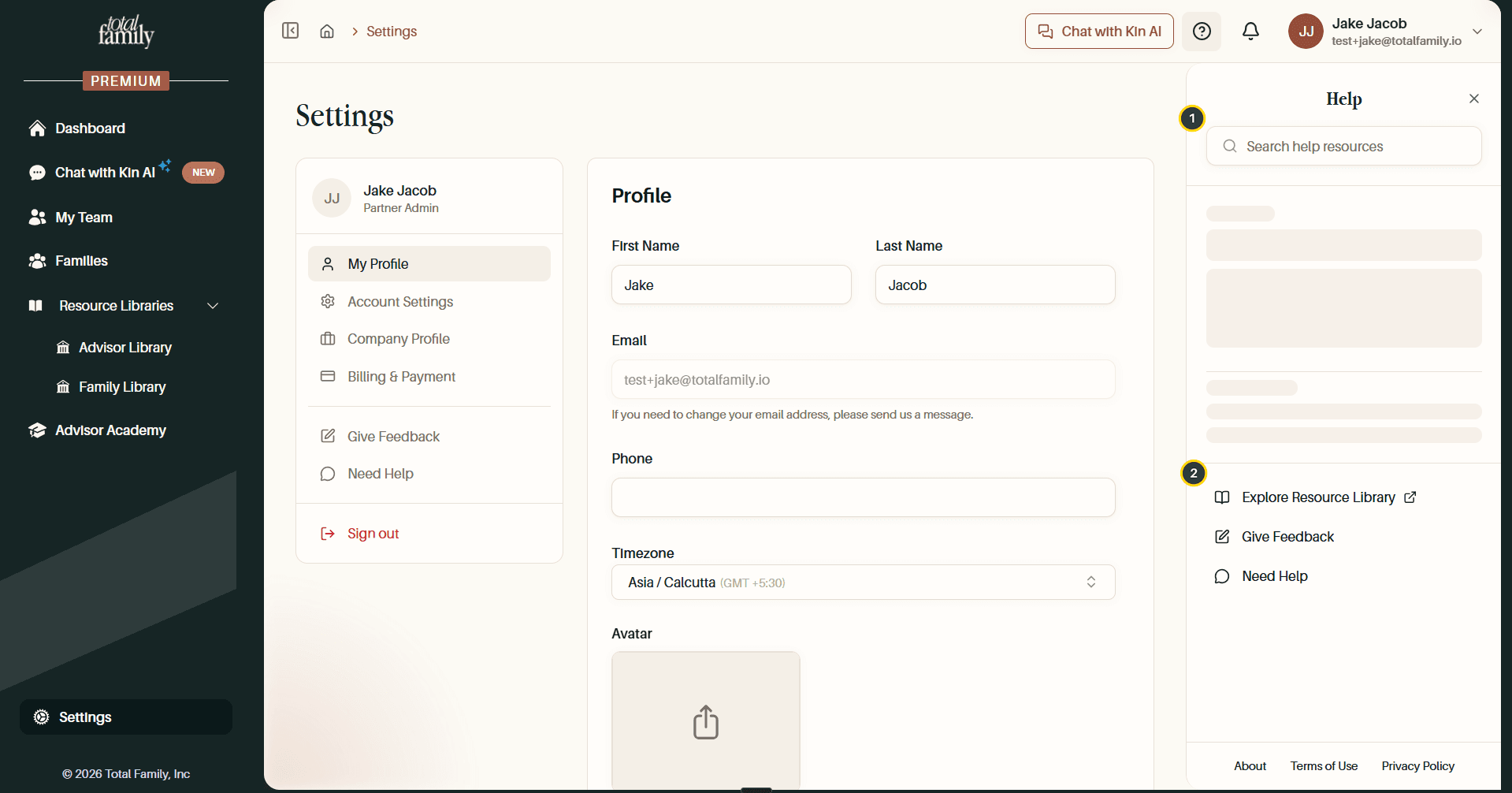Click the Sign out arrow icon
Screen dimensions: 1512x793
[x=328, y=534]
